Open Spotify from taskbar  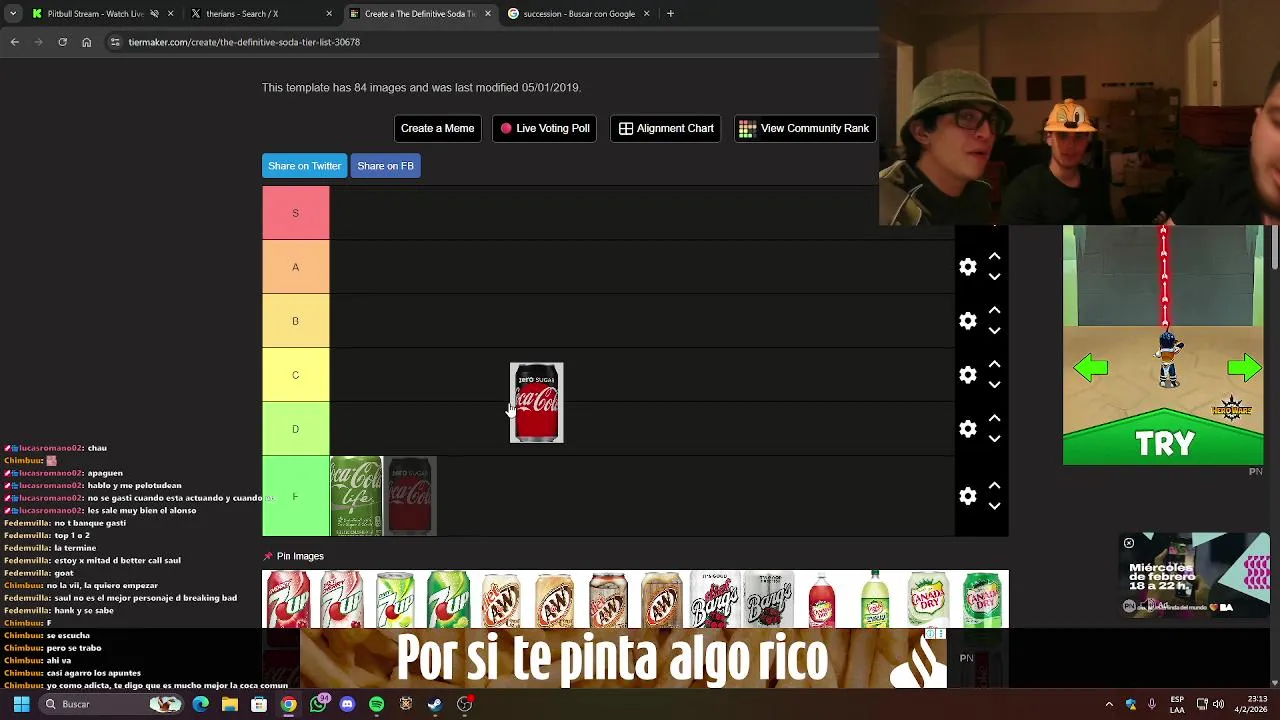(376, 704)
